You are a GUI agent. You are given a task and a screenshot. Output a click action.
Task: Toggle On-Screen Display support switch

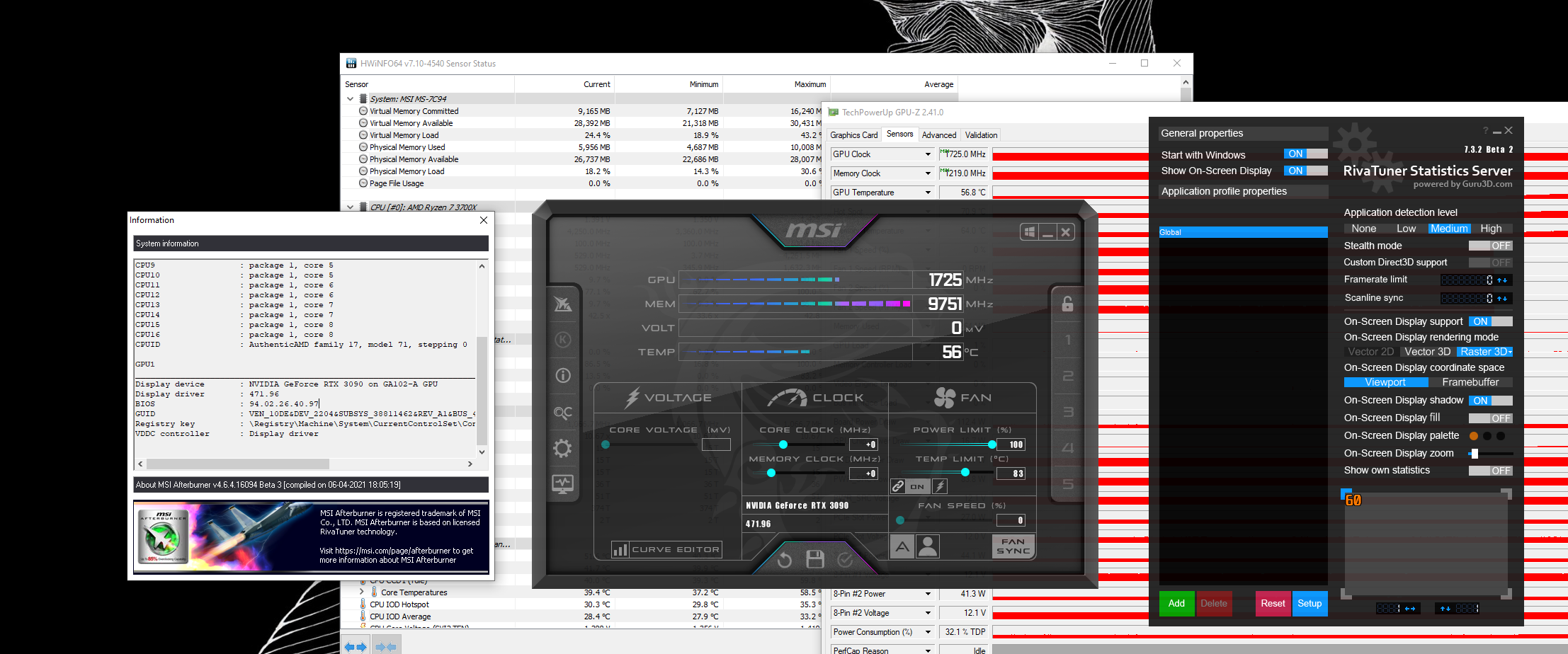pyautogui.click(x=1490, y=321)
